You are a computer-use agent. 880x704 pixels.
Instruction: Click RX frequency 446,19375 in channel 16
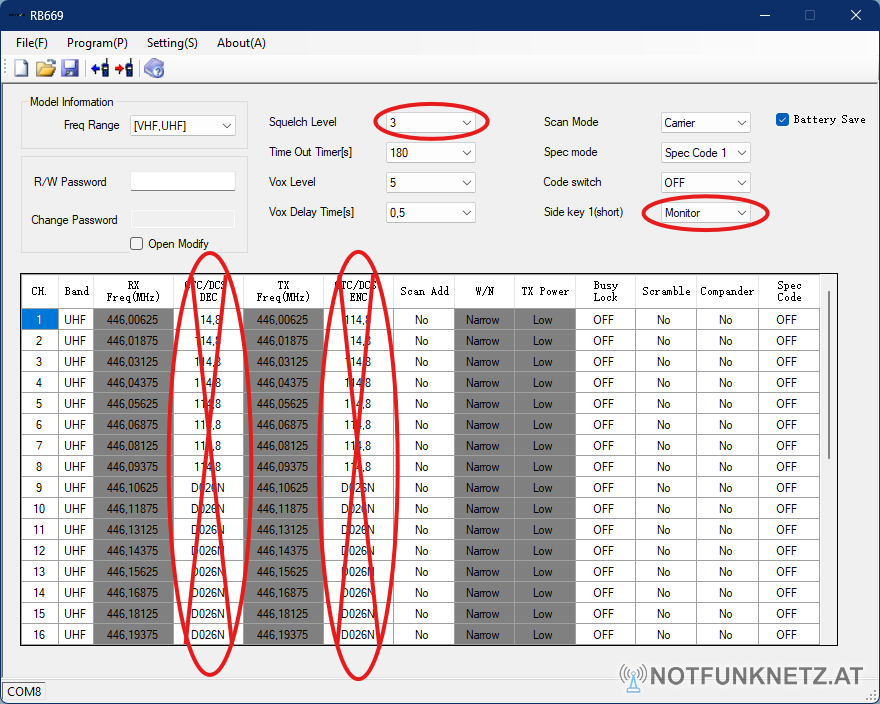coord(133,634)
